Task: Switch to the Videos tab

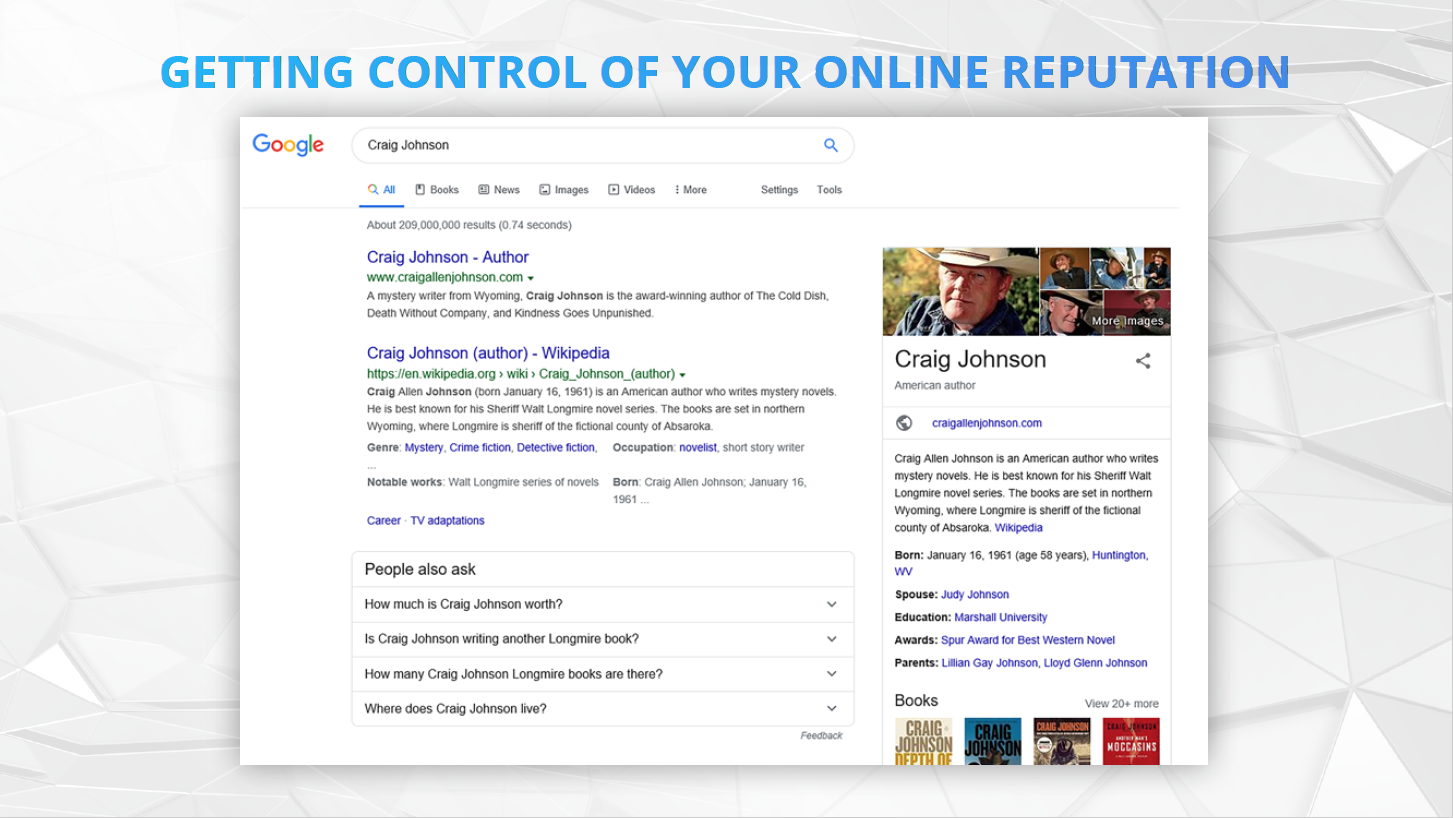Action: pyautogui.click(x=632, y=190)
